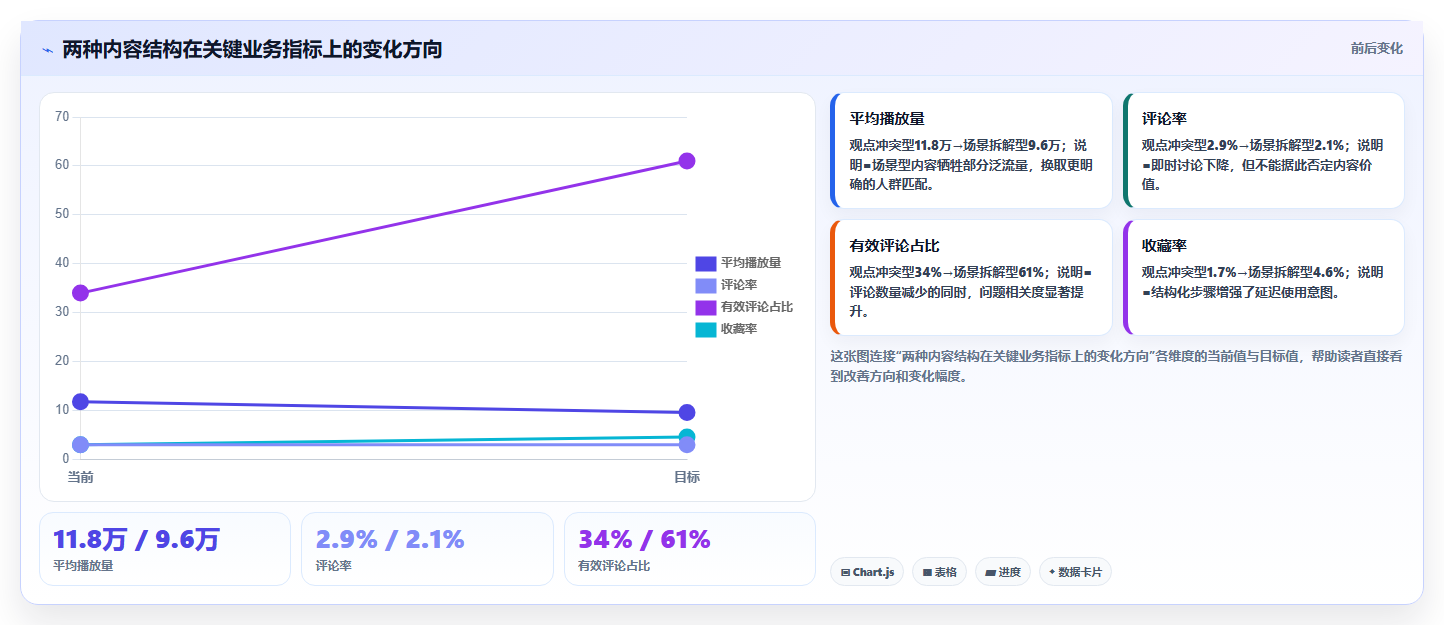This screenshot has width=1444, height=625.
Task: Toggle the 评论率 legend swatch
Action: click(706, 285)
